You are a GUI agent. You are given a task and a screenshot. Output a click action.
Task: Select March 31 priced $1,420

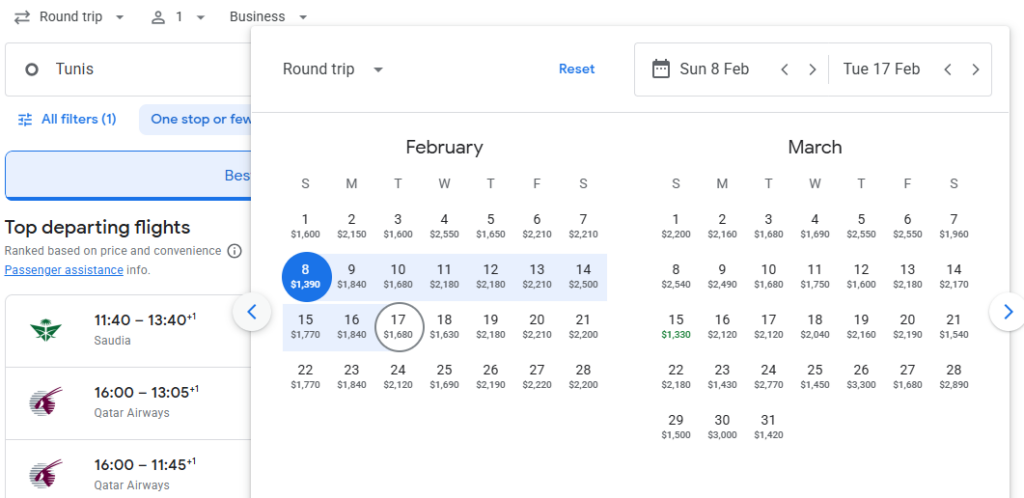(x=768, y=427)
